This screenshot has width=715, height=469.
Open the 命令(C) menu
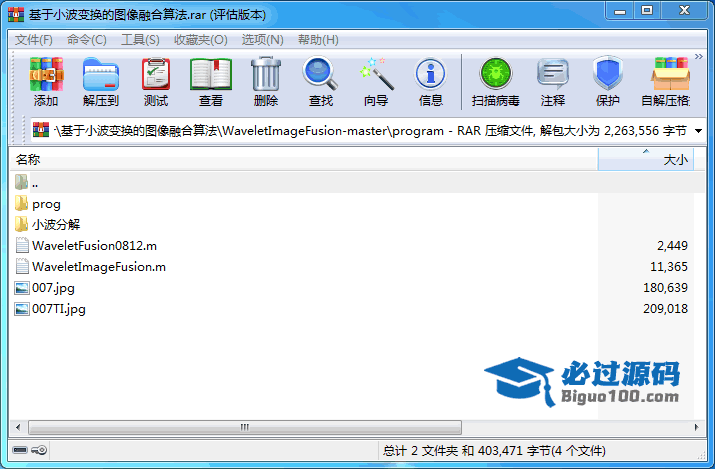[87, 40]
